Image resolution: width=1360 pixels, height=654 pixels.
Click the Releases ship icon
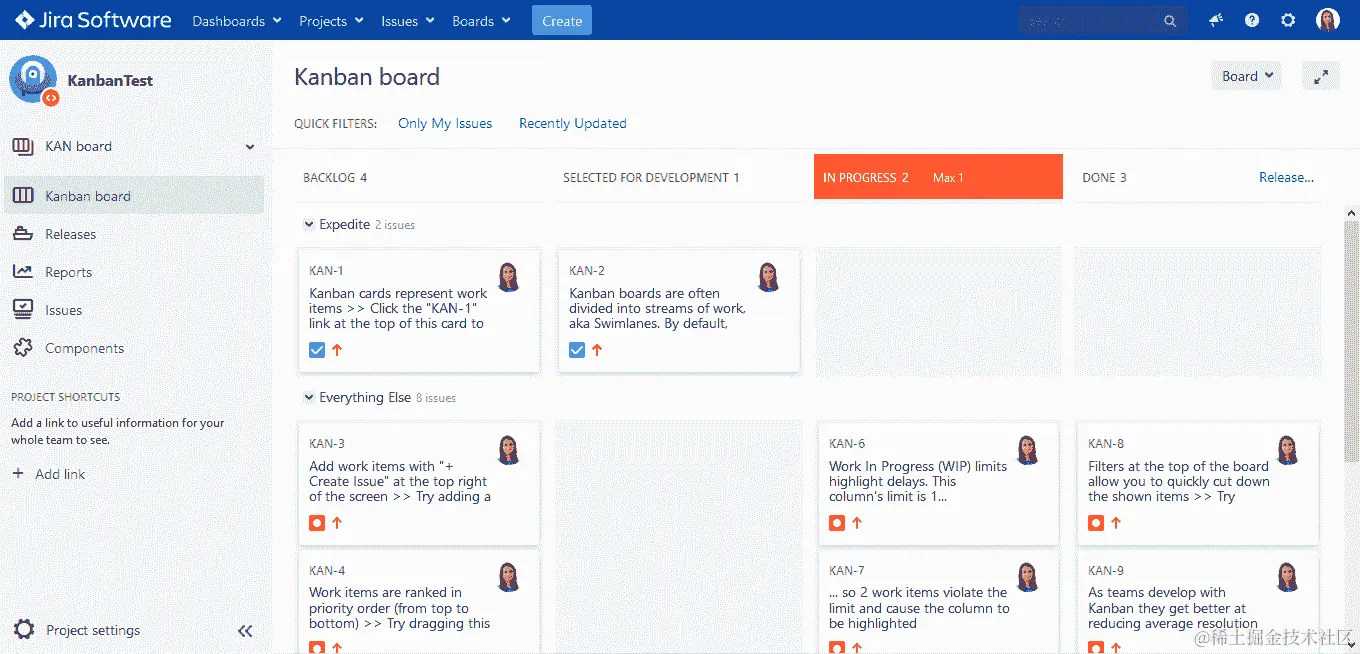click(x=23, y=234)
